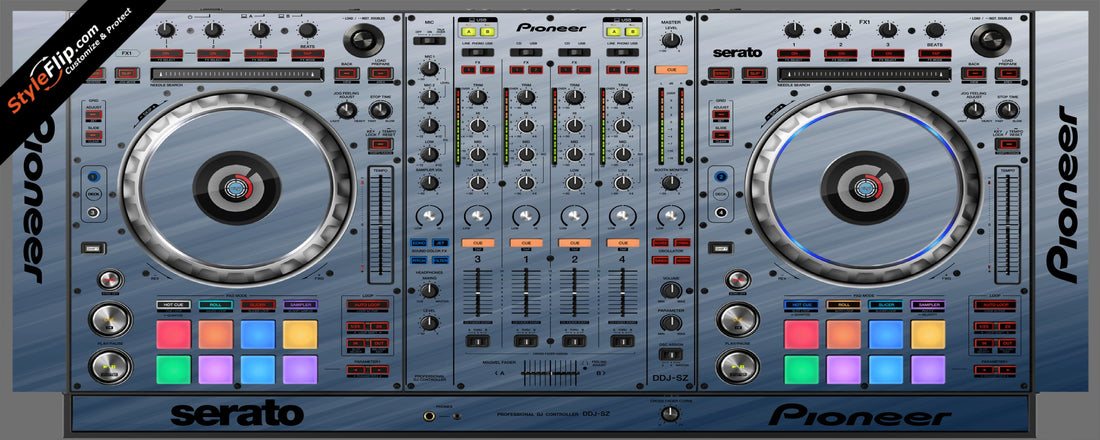The height and width of the screenshot is (440, 1100).
Task: Trigger the orange performance pad on the right deck
Action: [x=844, y=335]
